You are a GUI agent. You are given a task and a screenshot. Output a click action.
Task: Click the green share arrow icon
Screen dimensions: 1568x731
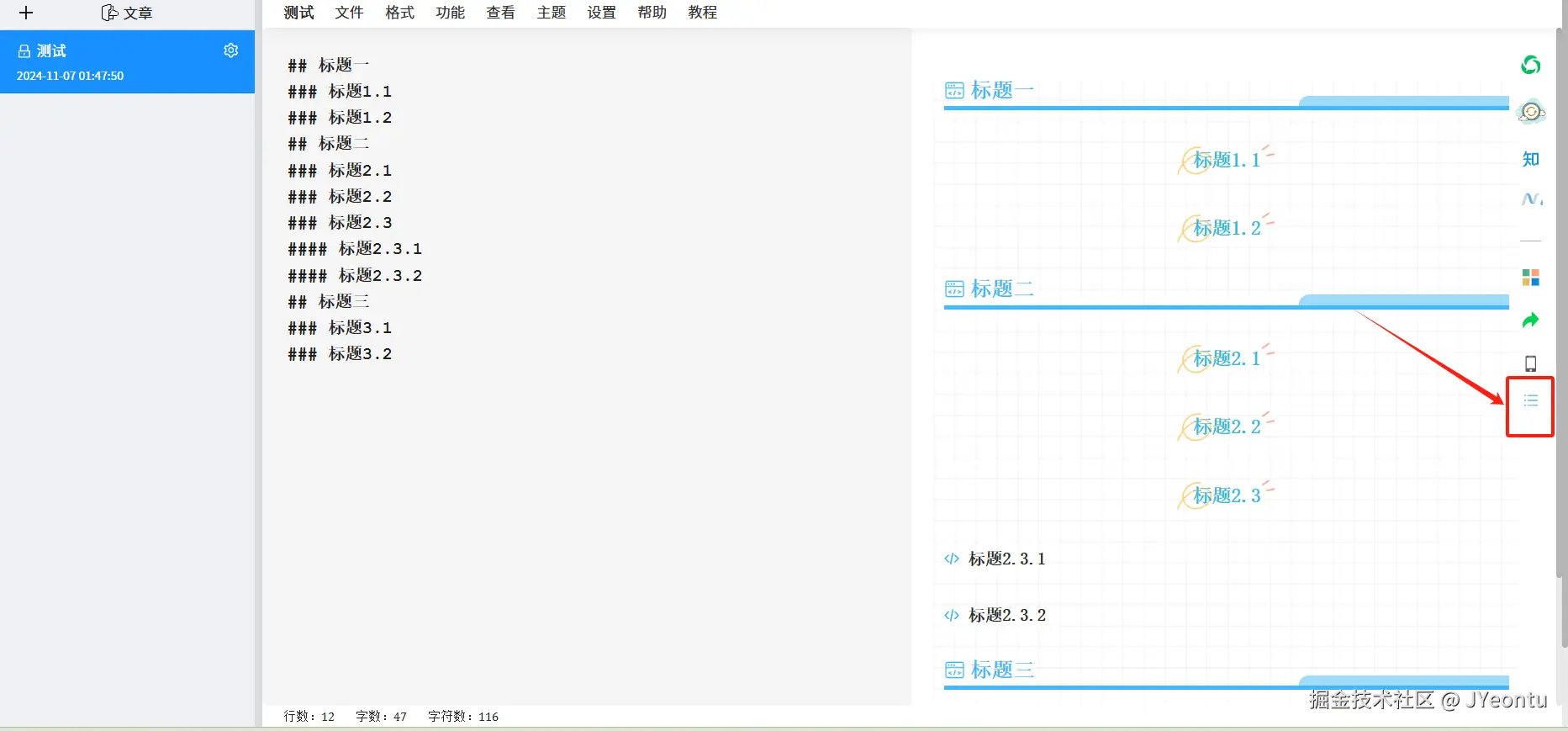click(x=1530, y=320)
